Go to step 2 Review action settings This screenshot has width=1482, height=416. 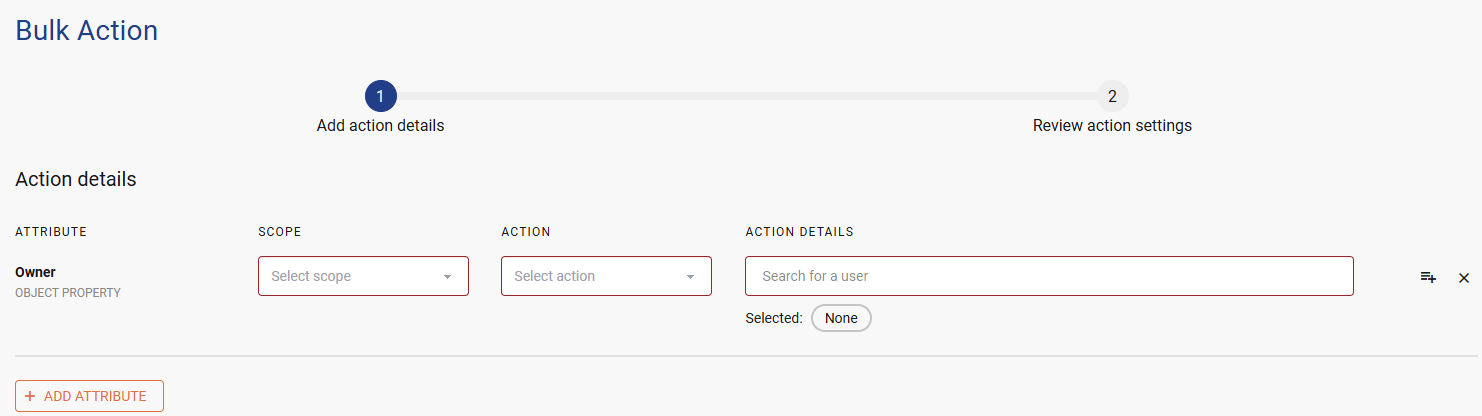(1112, 97)
